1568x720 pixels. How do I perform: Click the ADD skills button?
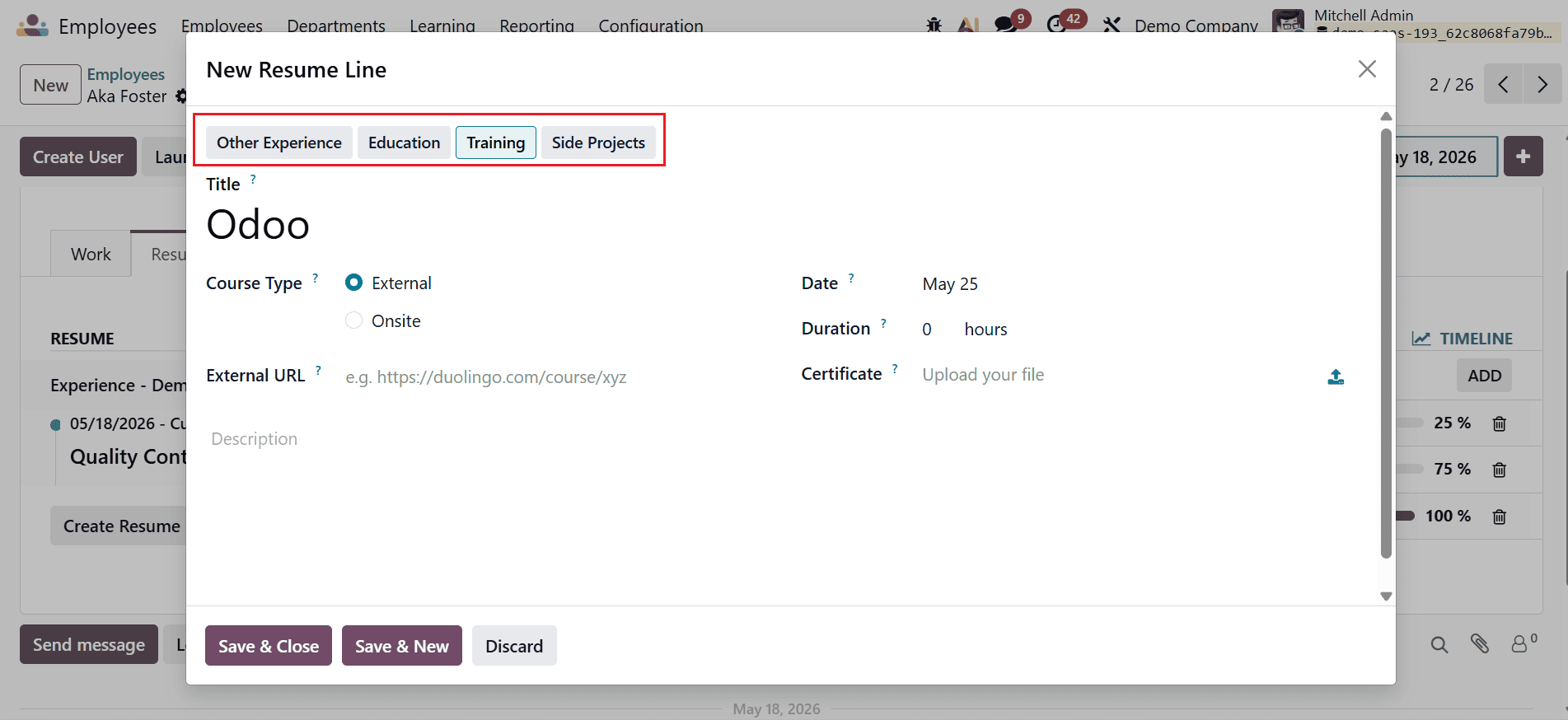coord(1484,376)
